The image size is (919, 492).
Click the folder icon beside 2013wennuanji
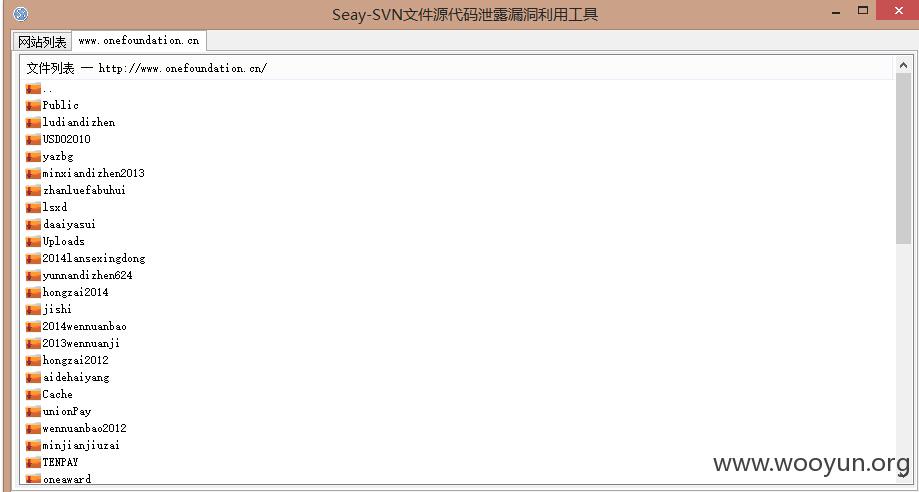tap(33, 344)
